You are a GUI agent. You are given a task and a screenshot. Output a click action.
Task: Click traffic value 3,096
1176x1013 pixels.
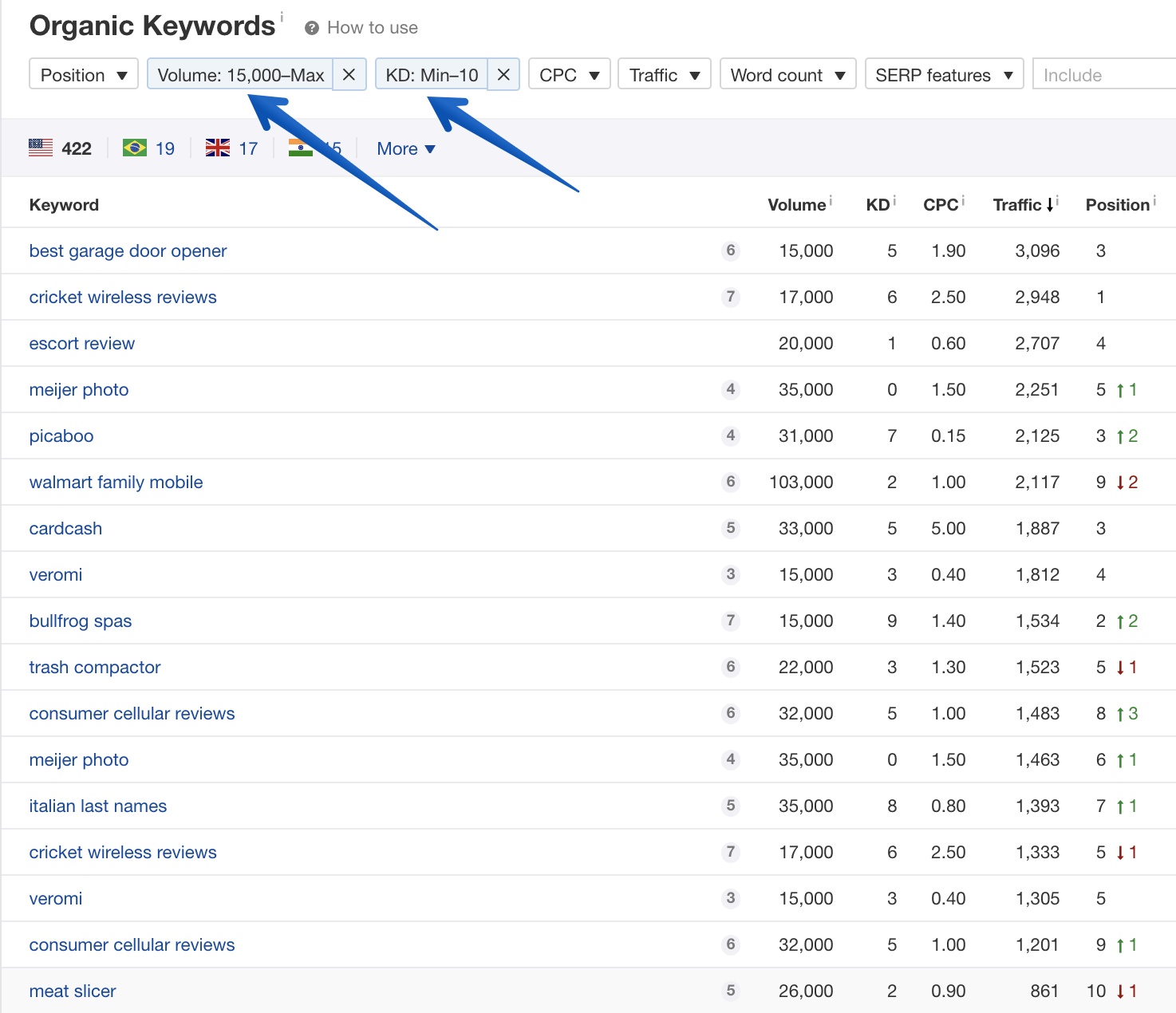[x=1037, y=251]
